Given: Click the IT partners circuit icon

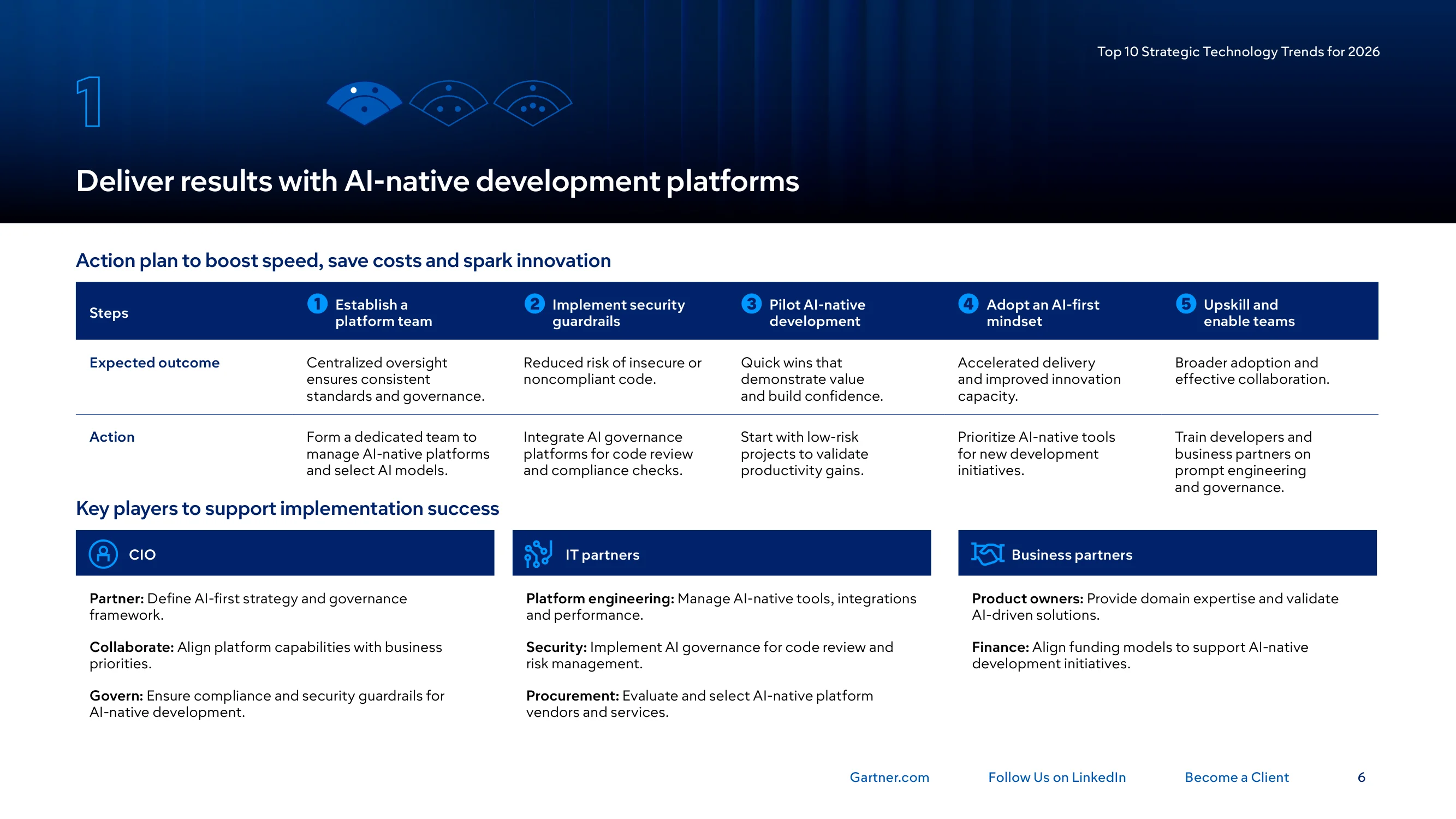Looking at the screenshot, I should point(538,554).
